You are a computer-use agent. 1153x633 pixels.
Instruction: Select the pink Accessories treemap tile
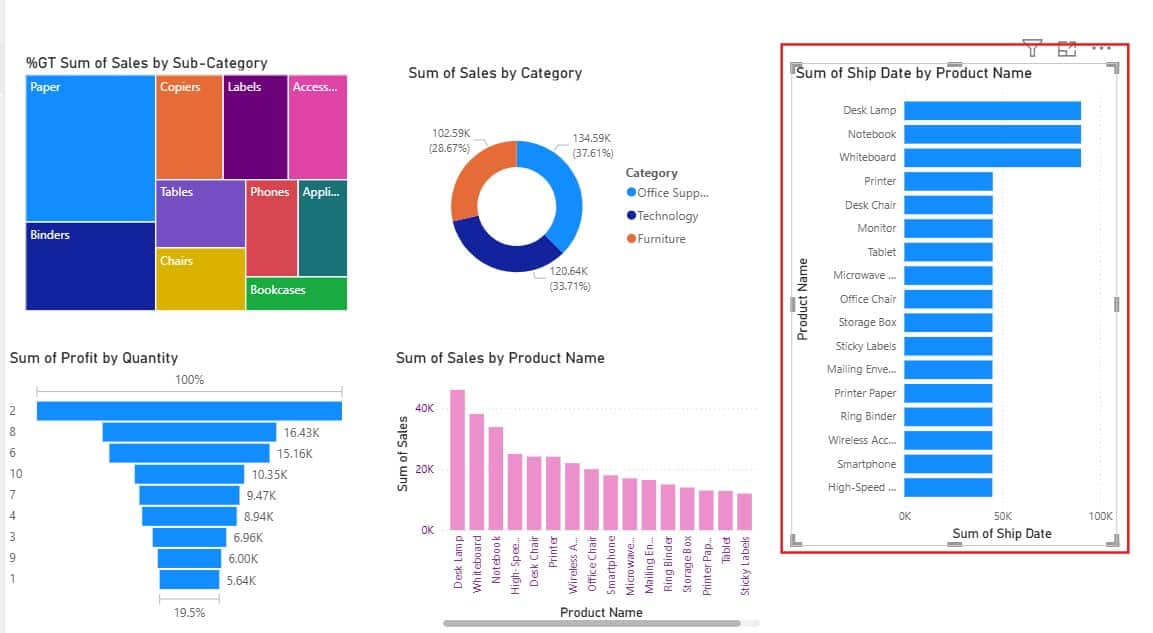pos(318,127)
